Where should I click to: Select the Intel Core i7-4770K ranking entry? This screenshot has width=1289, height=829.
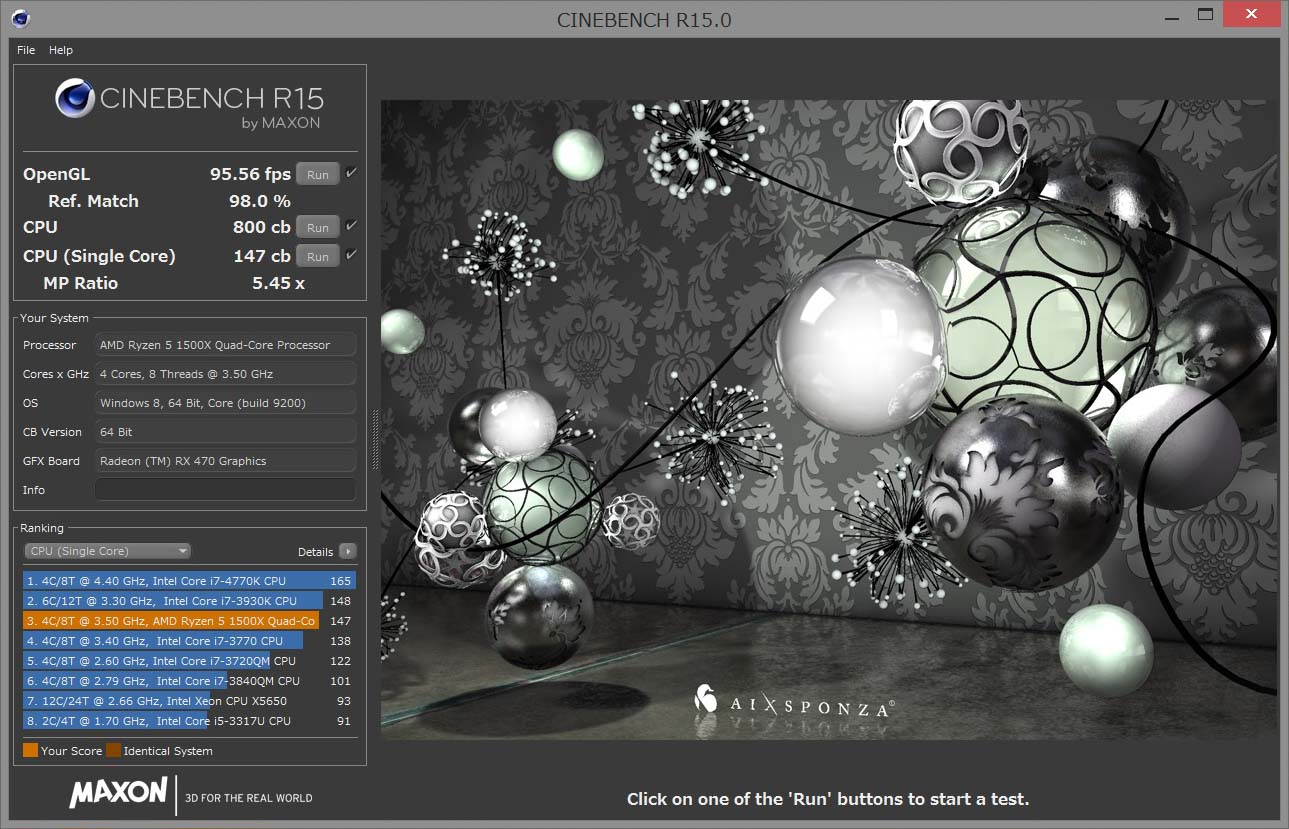[x=189, y=580]
